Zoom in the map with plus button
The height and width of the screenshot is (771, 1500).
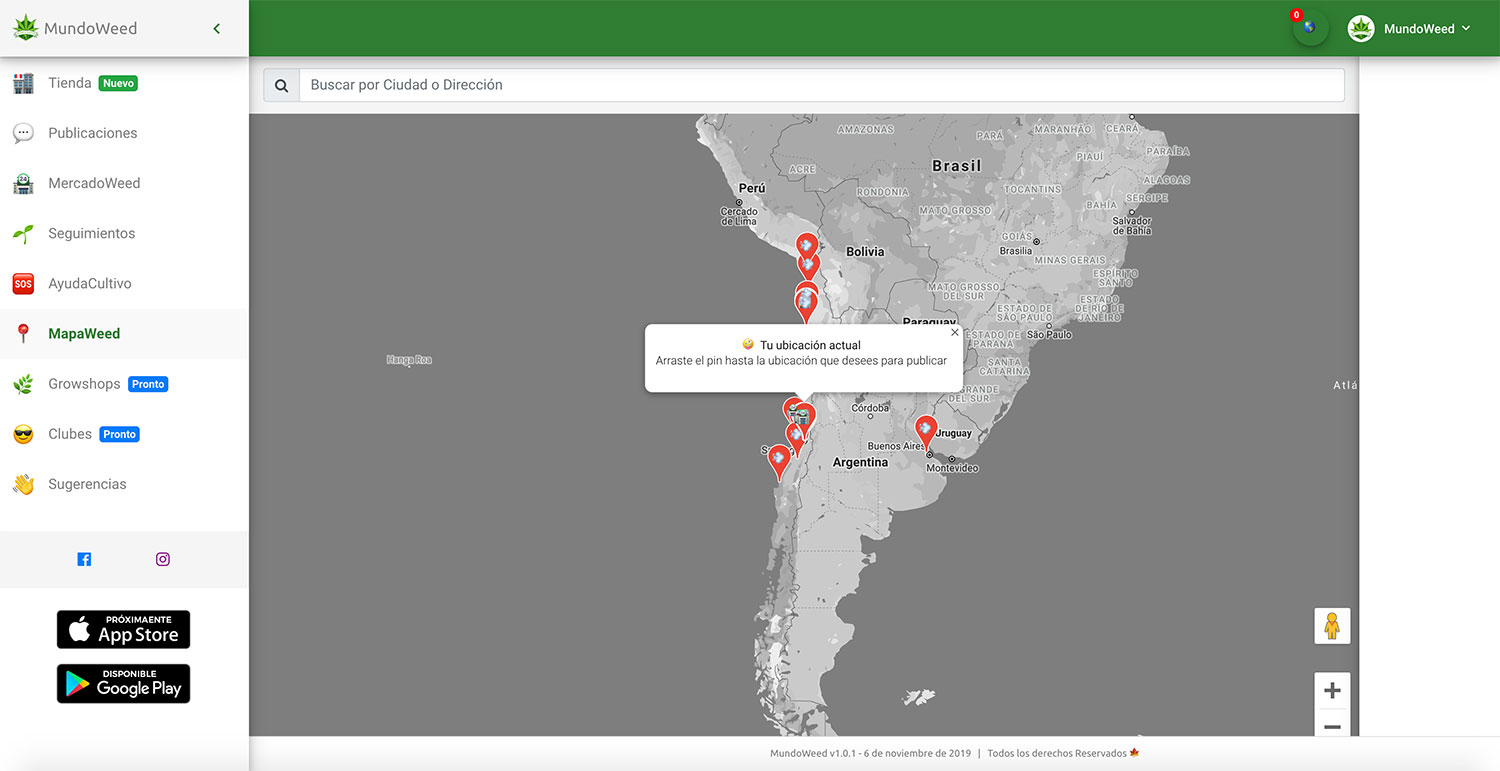click(1332, 690)
